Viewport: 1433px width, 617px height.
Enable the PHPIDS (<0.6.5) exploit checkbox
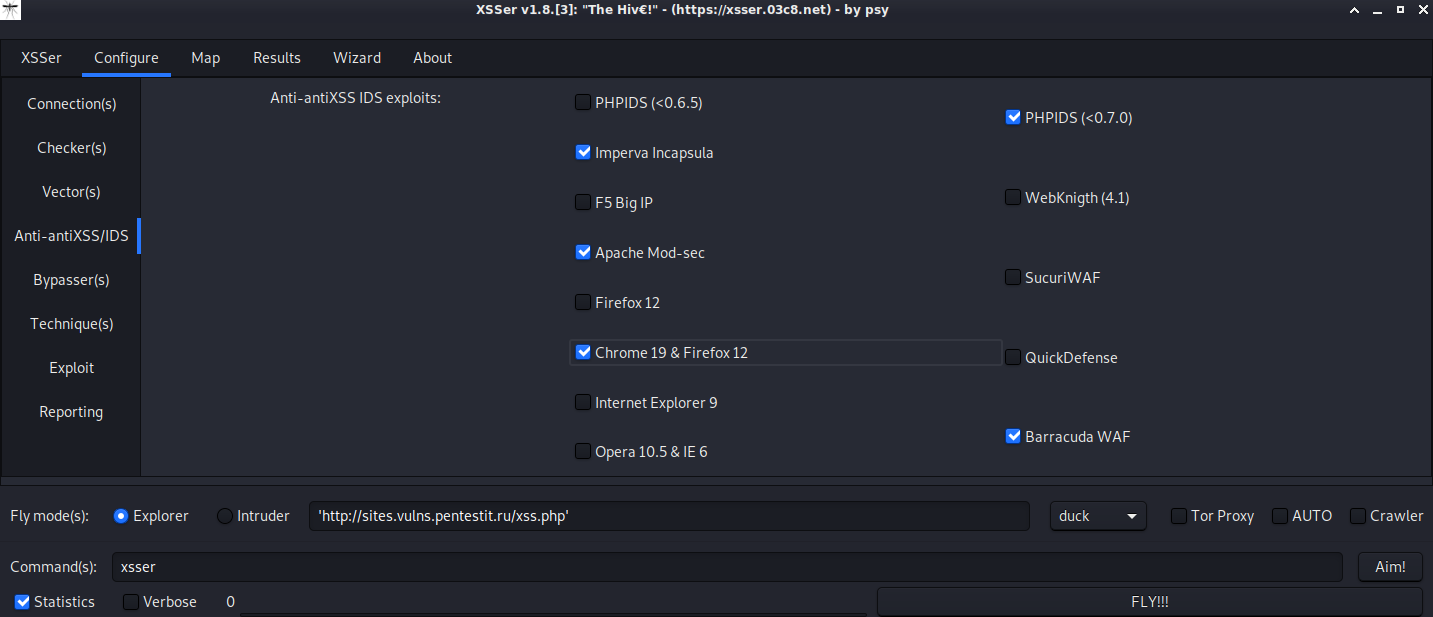coord(583,102)
